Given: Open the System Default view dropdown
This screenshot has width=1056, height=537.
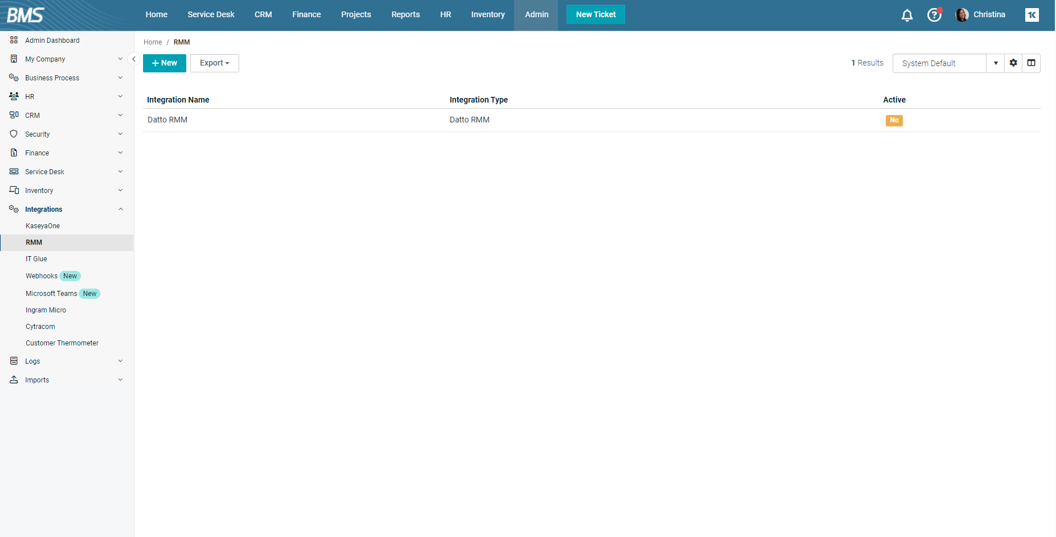Looking at the screenshot, I should pos(995,63).
